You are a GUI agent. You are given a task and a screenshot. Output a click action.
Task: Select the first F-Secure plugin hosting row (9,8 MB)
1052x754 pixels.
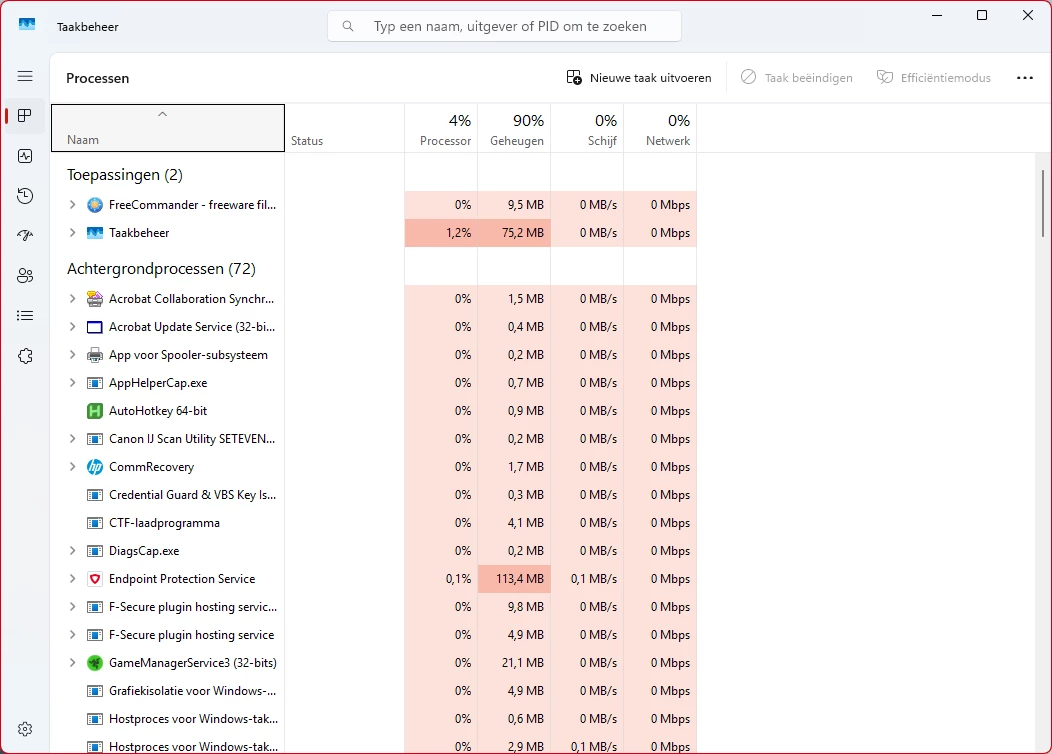(x=374, y=607)
